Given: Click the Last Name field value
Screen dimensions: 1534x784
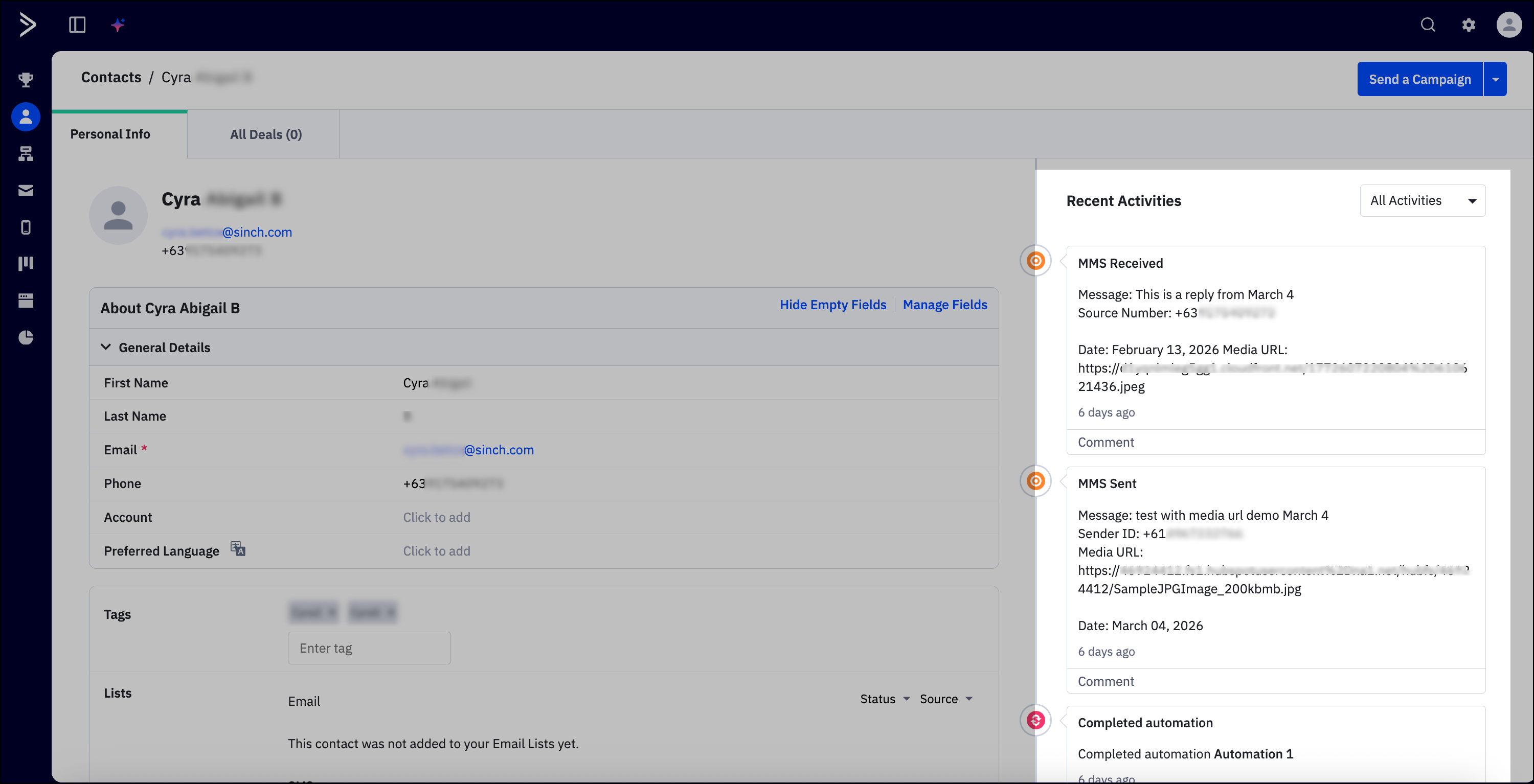Looking at the screenshot, I should [x=407, y=416].
